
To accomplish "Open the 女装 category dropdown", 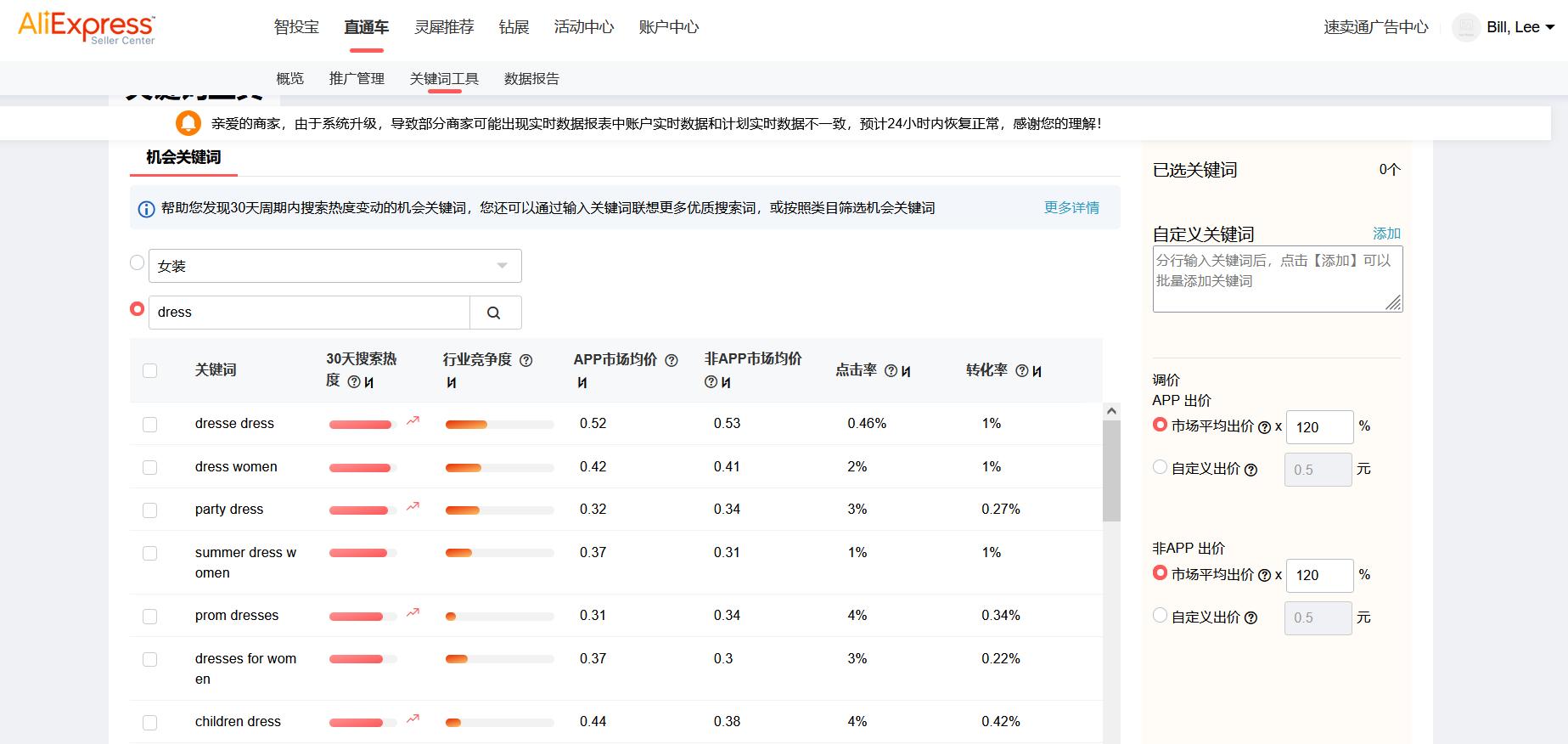I will (335, 266).
